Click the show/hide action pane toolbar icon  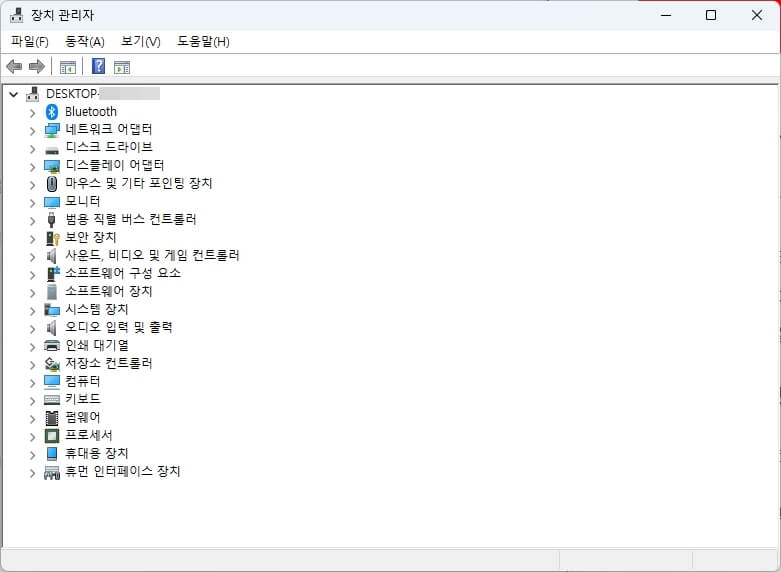(122, 67)
